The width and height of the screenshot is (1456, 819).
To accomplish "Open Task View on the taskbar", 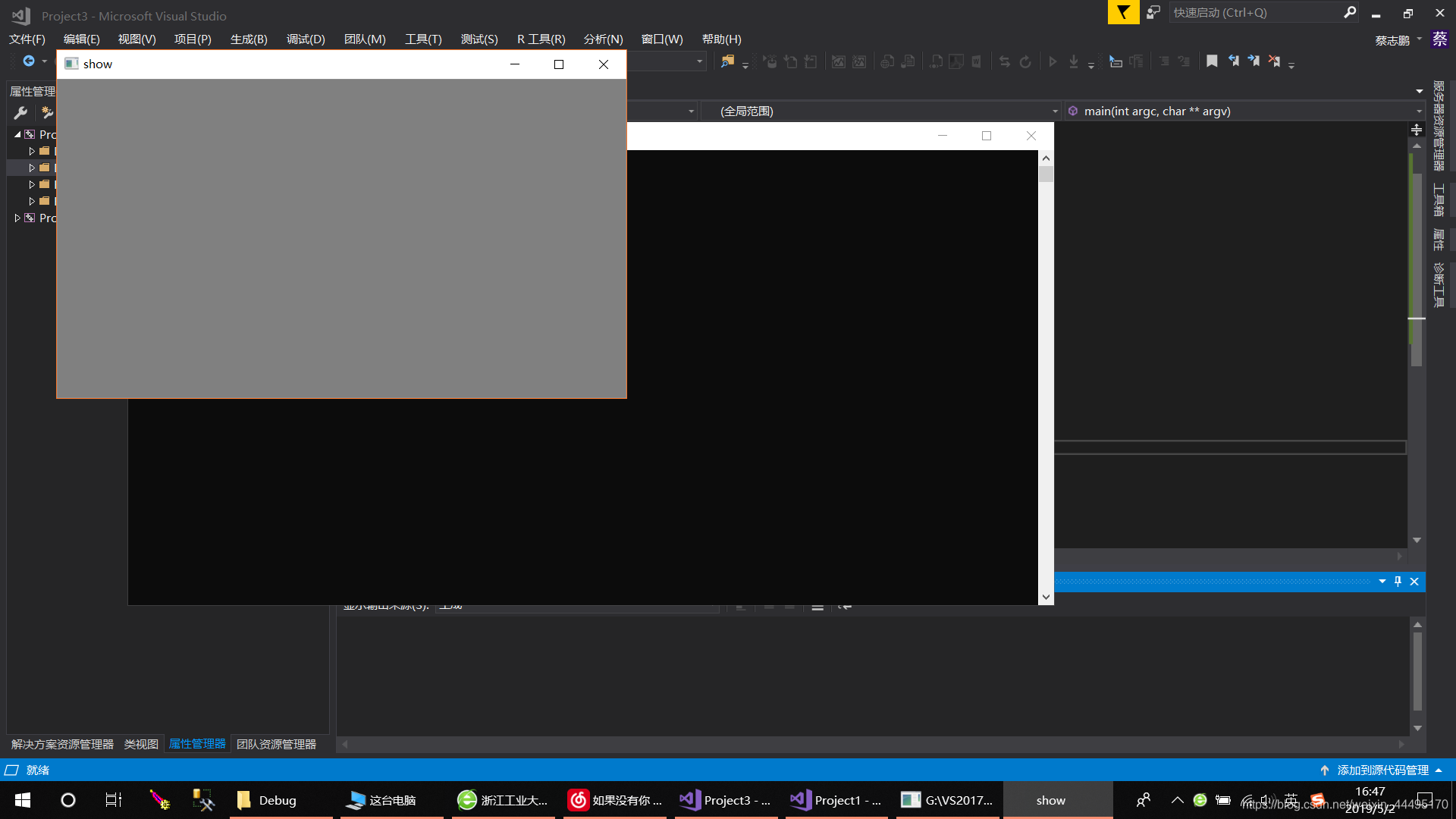I will click(114, 800).
